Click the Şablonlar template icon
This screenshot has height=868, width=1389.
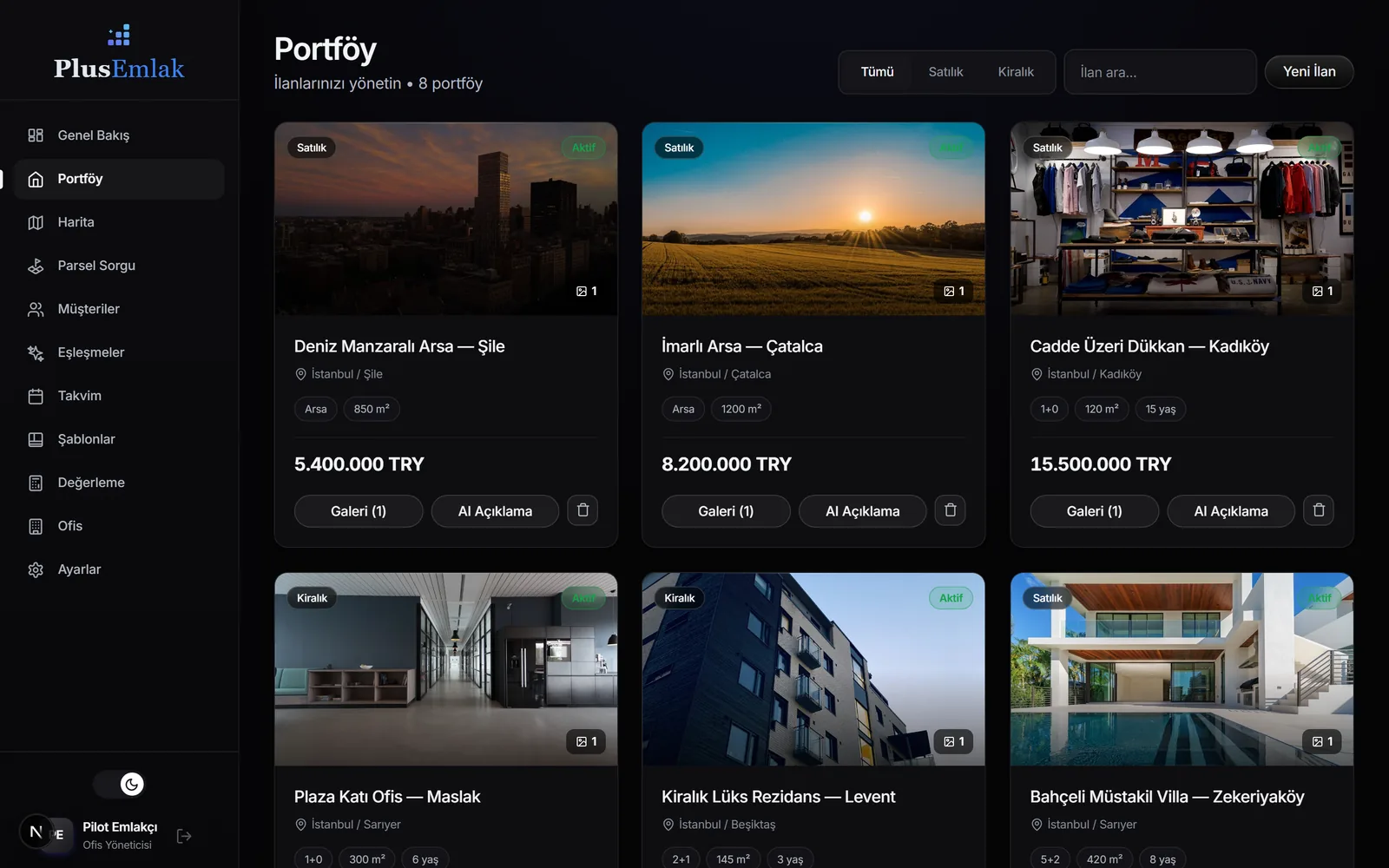(x=36, y=439)
